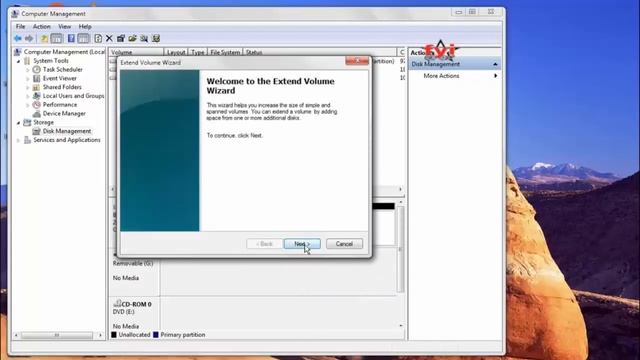Sort by the Status column header

point(319,52)
